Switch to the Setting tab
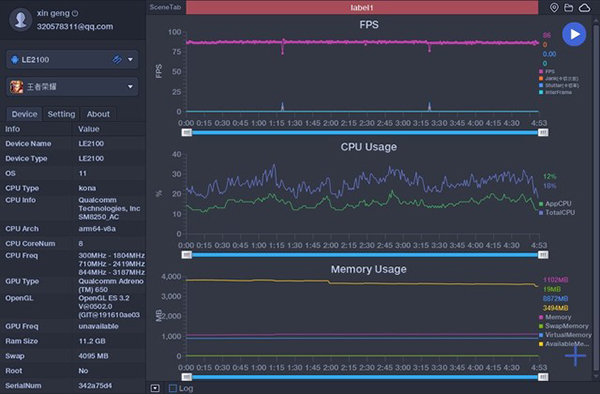 point(61,114)
